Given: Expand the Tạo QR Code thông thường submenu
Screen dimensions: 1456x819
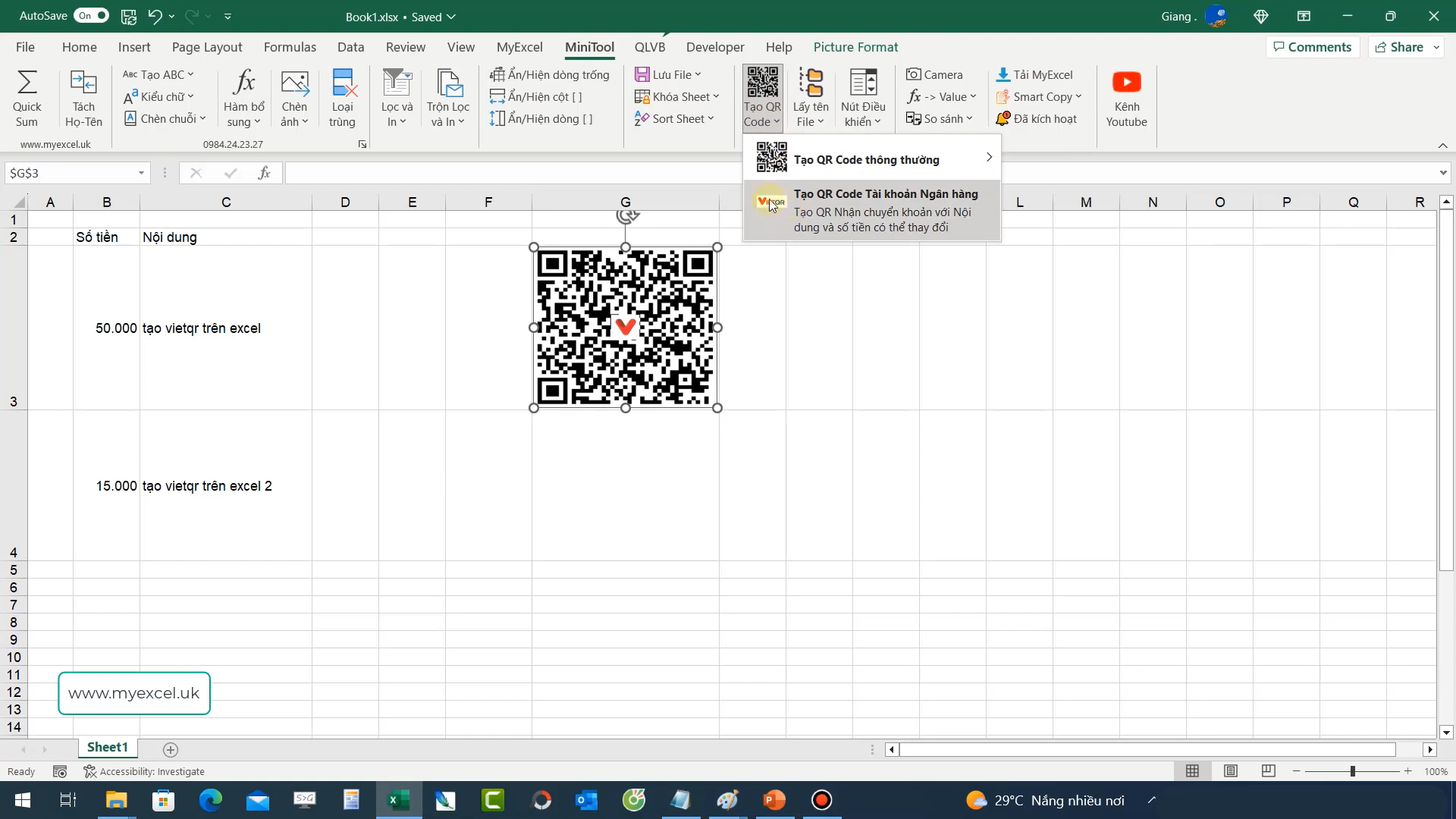Looking at the screenshot, I should point(990,158).
